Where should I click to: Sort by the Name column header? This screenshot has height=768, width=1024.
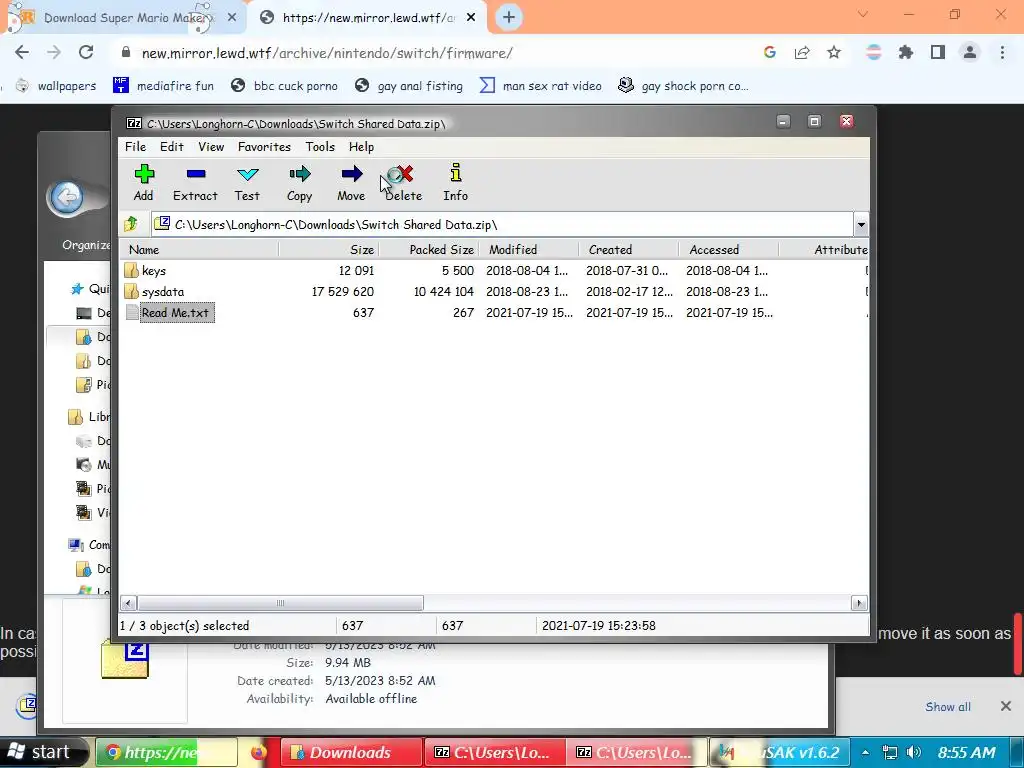tap(199, 249)
